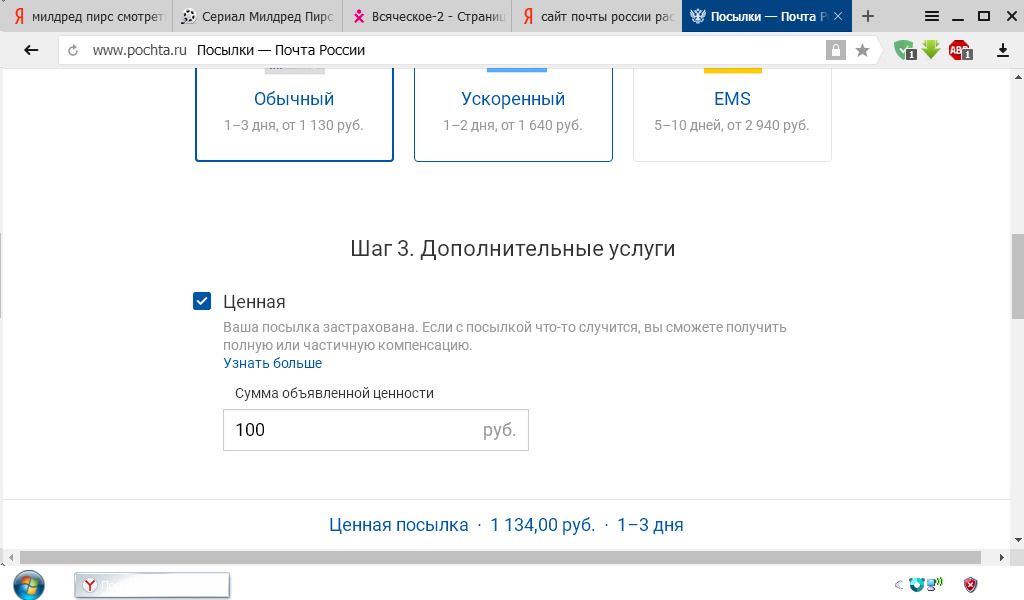The image size is (1024, 600).
Task: Select the EMS delivery option
Action: [x=732, y=110]
